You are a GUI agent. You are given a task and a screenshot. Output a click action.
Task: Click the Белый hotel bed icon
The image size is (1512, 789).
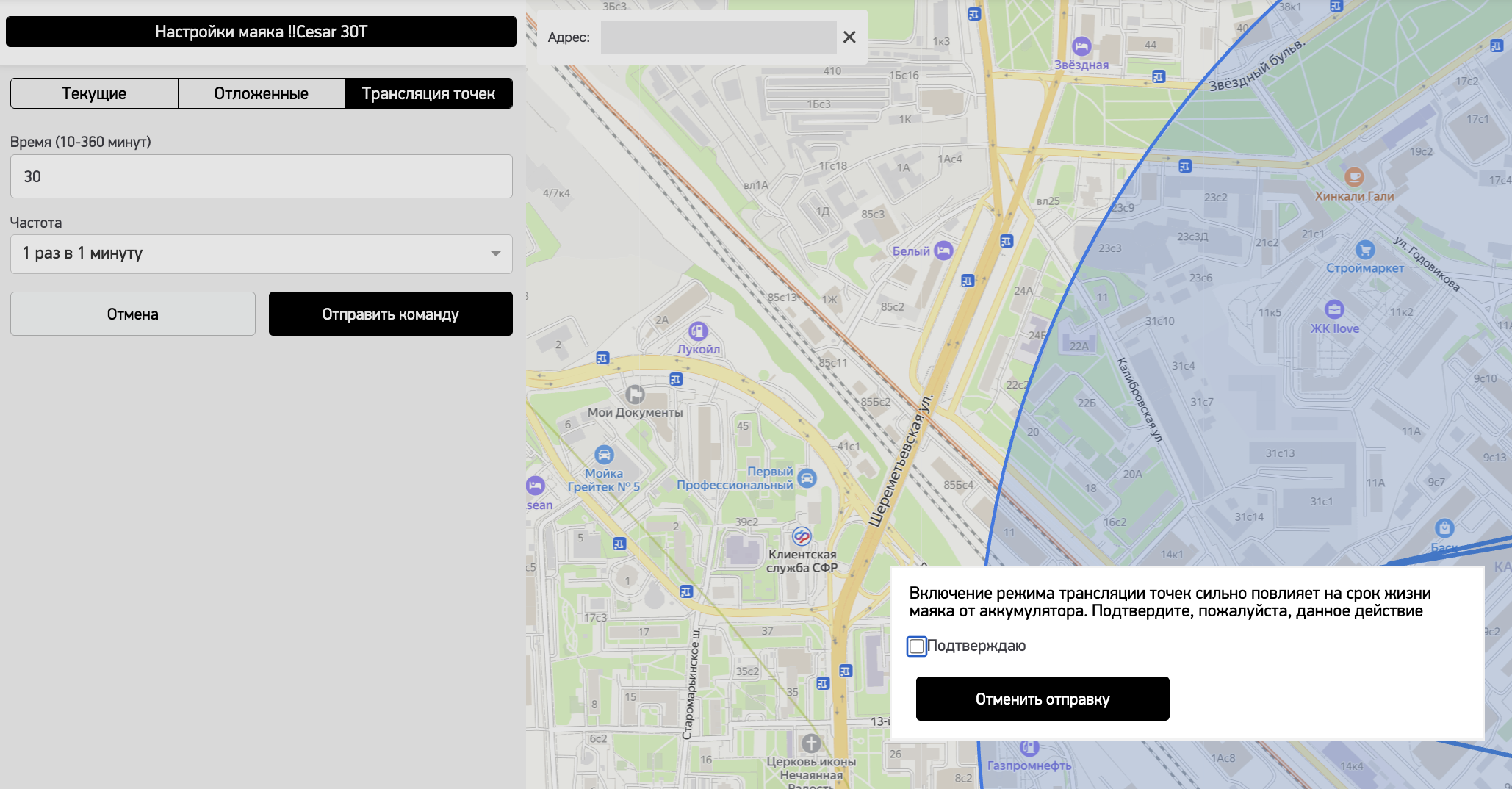[943, 251]
